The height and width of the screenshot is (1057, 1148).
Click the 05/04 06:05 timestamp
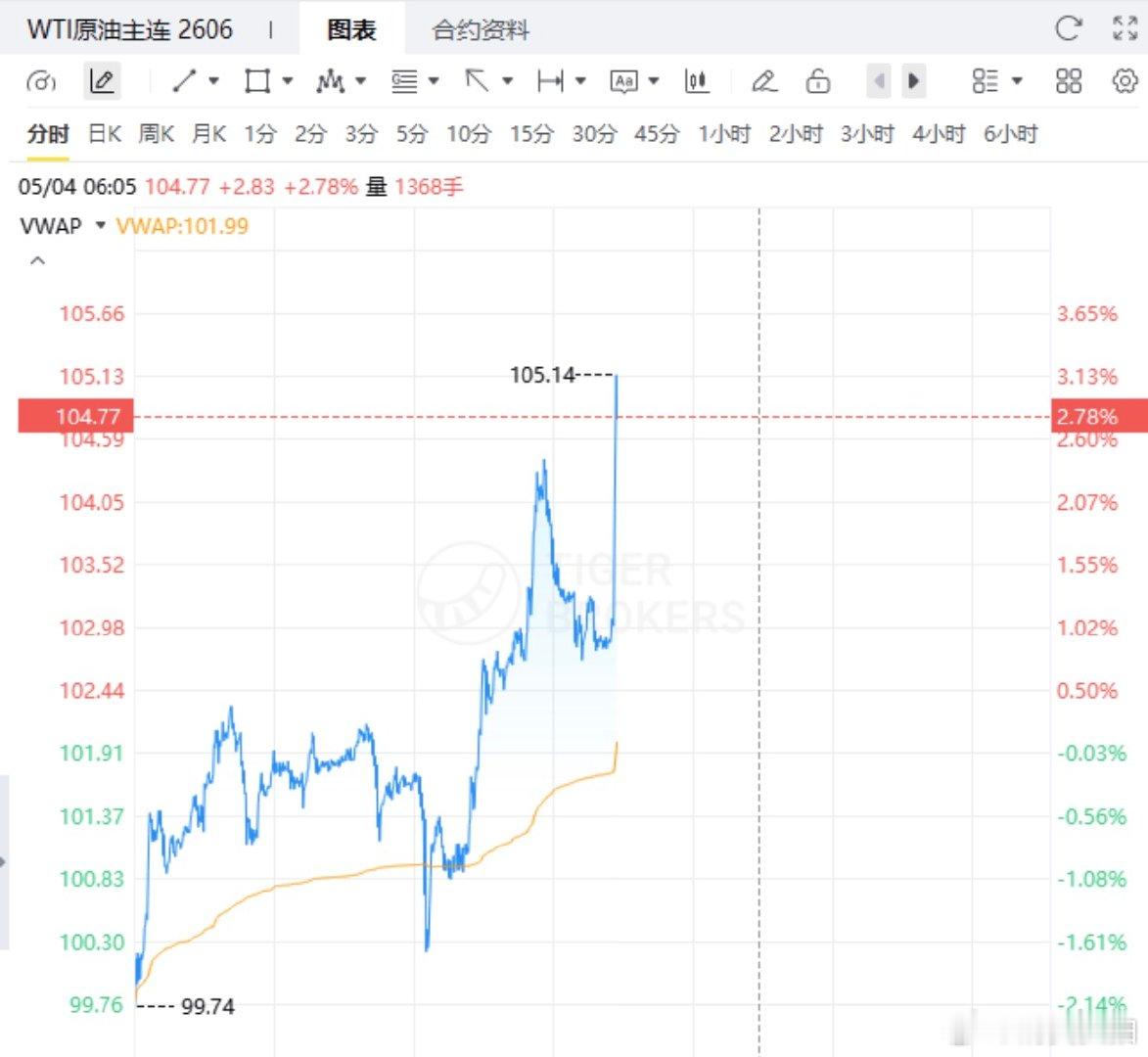click(77, 187)
